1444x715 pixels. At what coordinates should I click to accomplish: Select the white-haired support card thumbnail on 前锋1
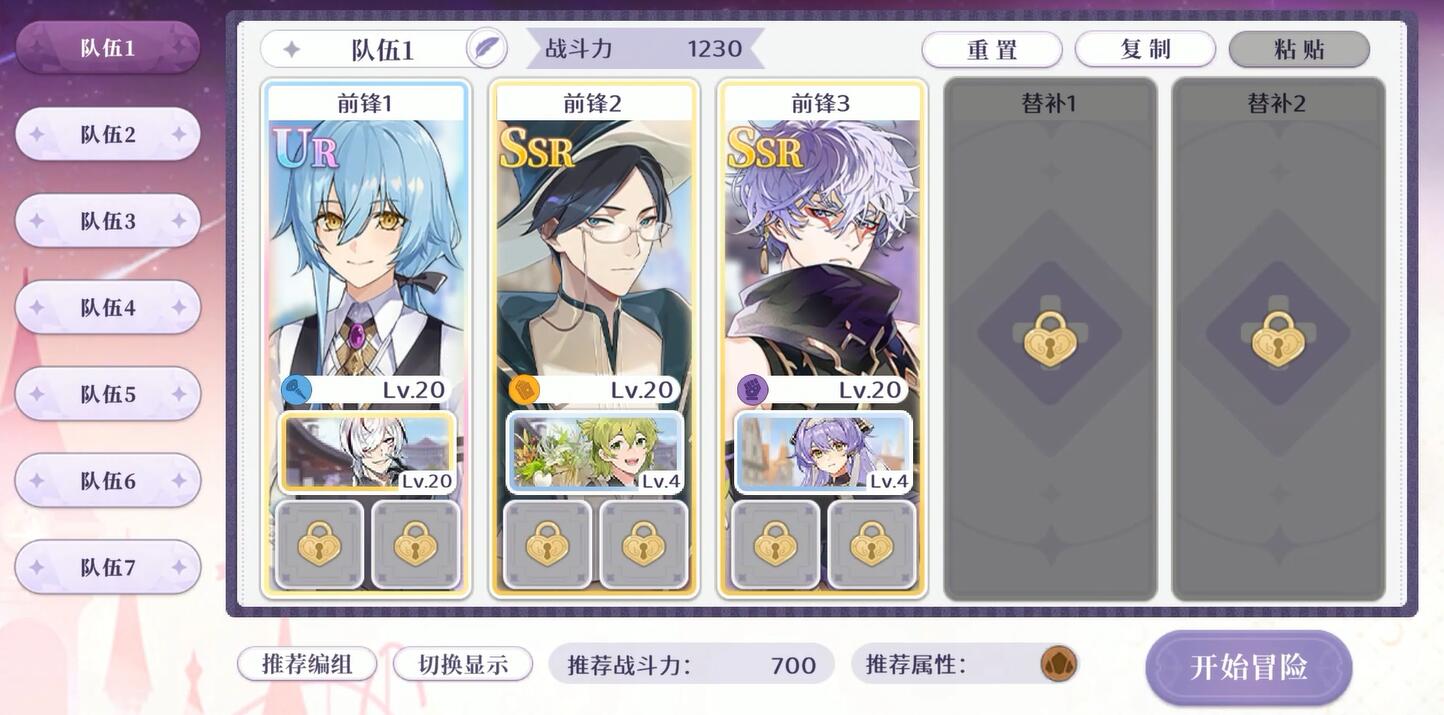(367, 452)
